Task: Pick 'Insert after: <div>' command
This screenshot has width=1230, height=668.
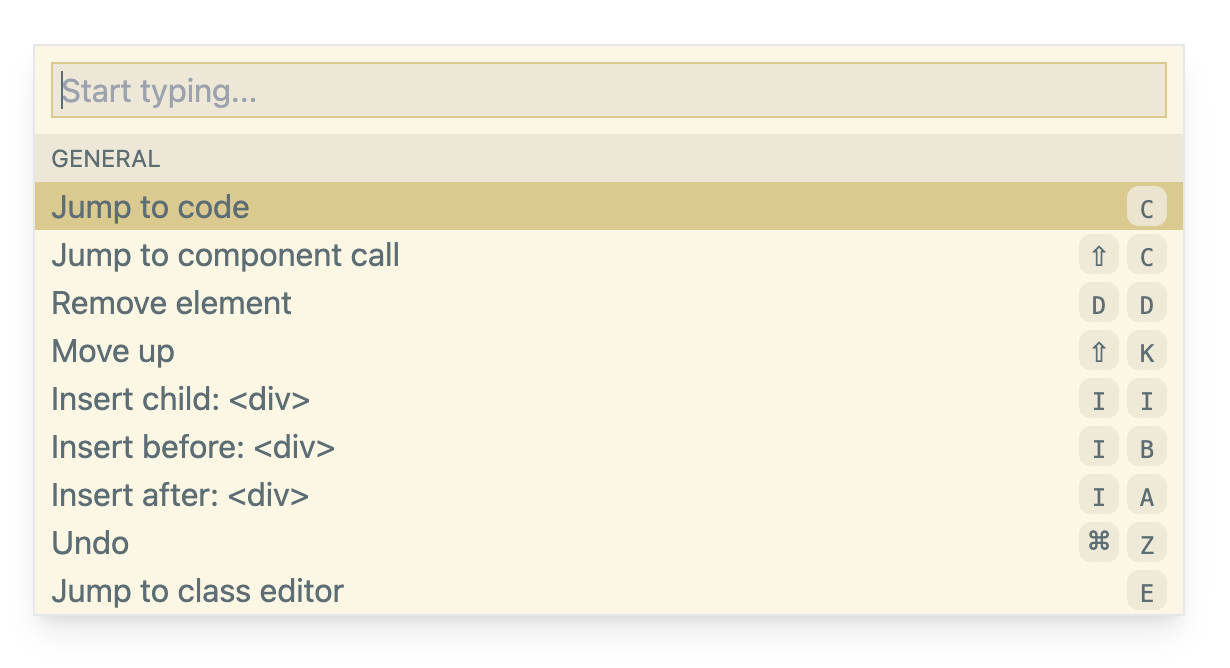Action: click(180, 495)
